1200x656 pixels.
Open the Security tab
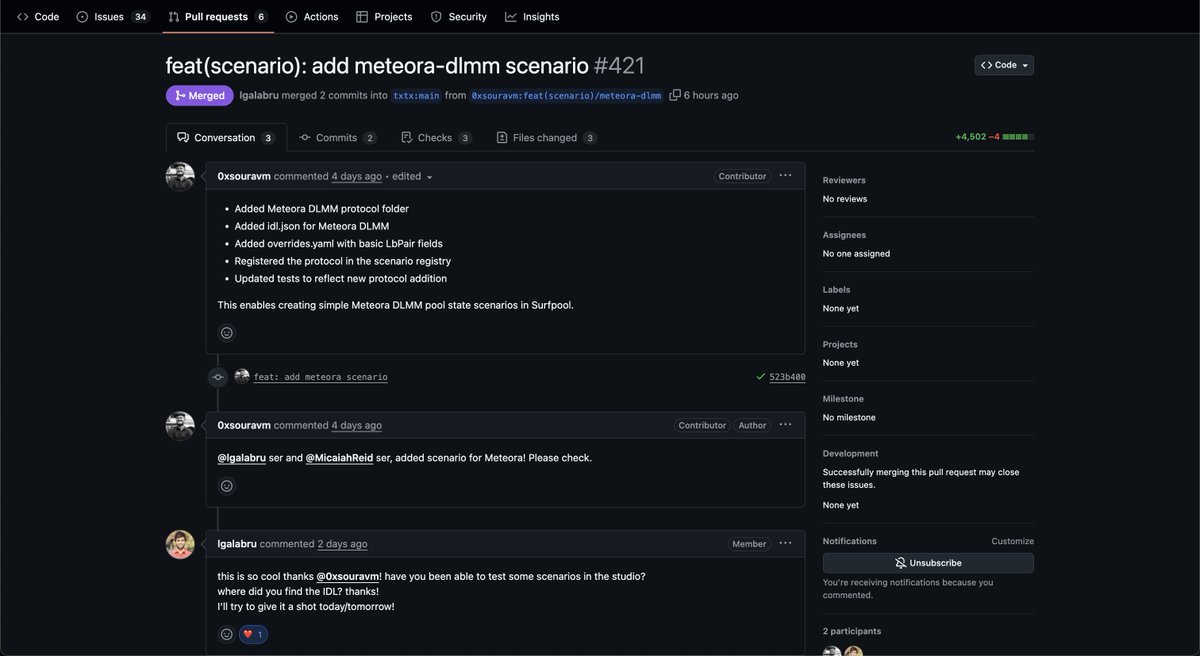tap(458, 16)
